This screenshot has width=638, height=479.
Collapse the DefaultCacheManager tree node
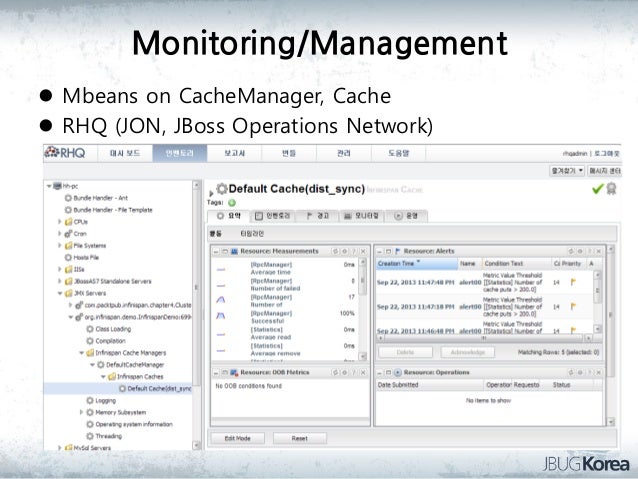[x=92, y=365]
